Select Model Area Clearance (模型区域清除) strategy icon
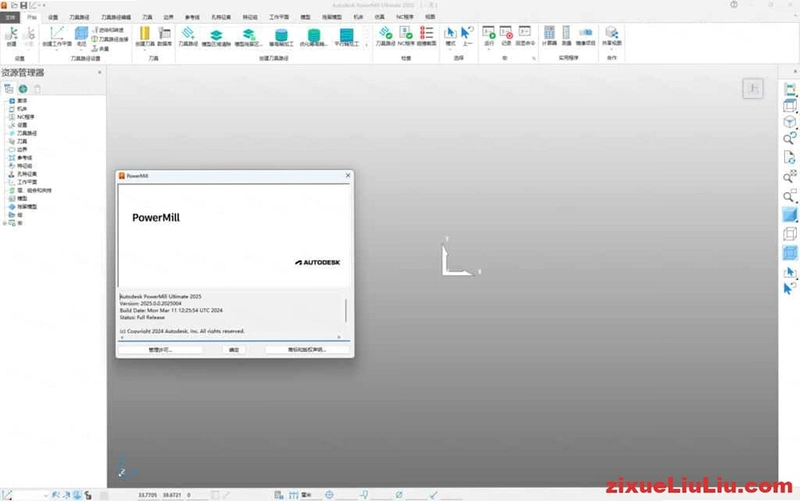This screenshot has width=800, height=501. point(216,35)
